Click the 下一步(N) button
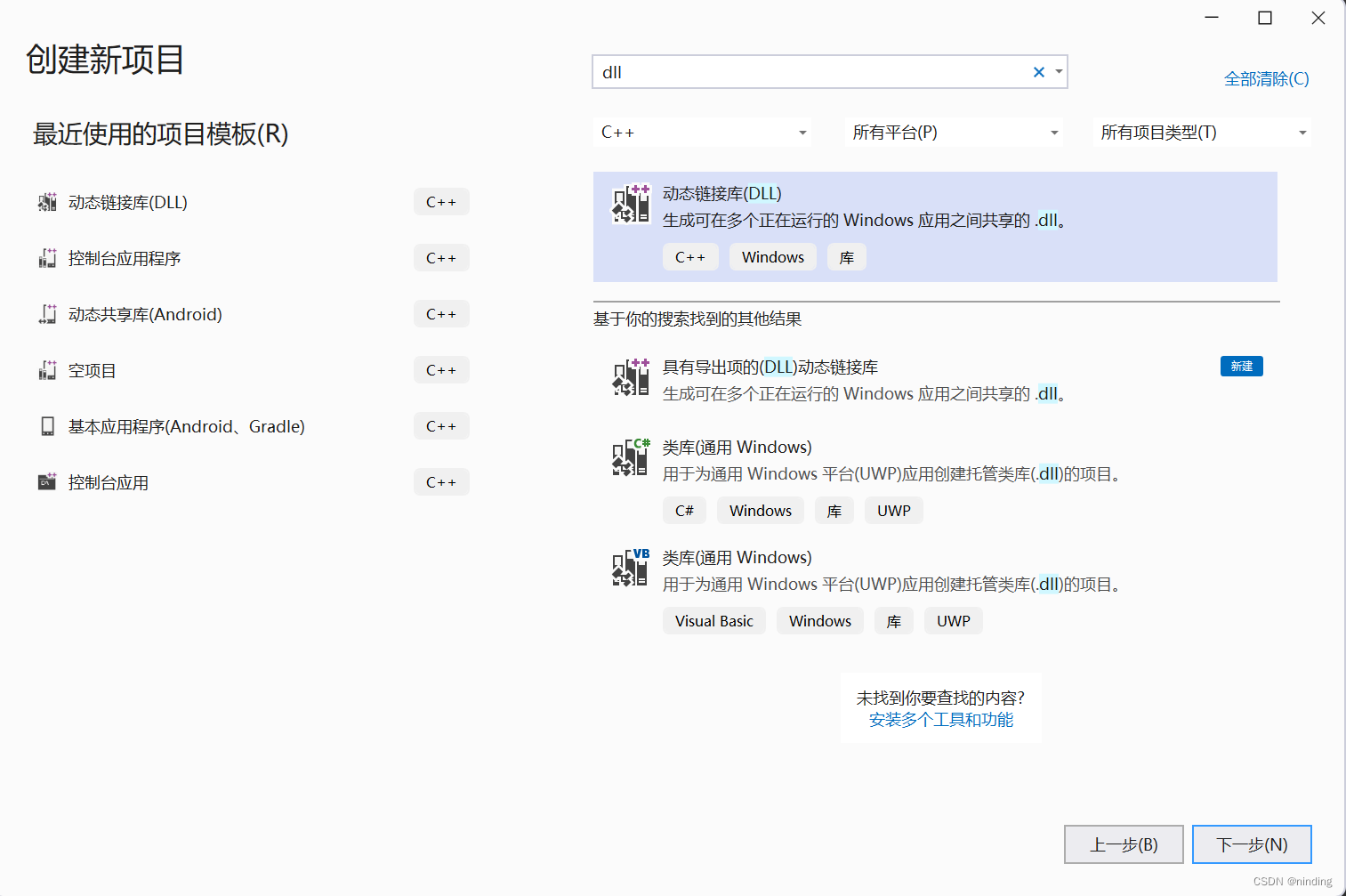 tap(1251, 844)
